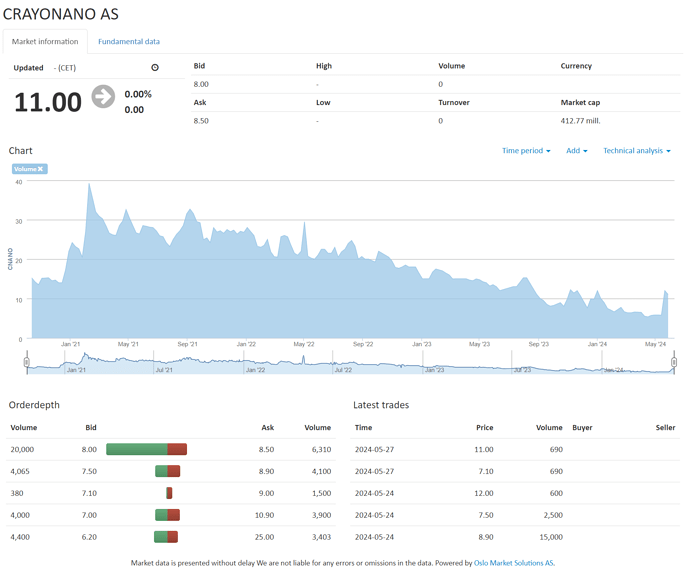The image size is (690, 575).
Task: Switch to the Market information tab
Action: (45, 41)
